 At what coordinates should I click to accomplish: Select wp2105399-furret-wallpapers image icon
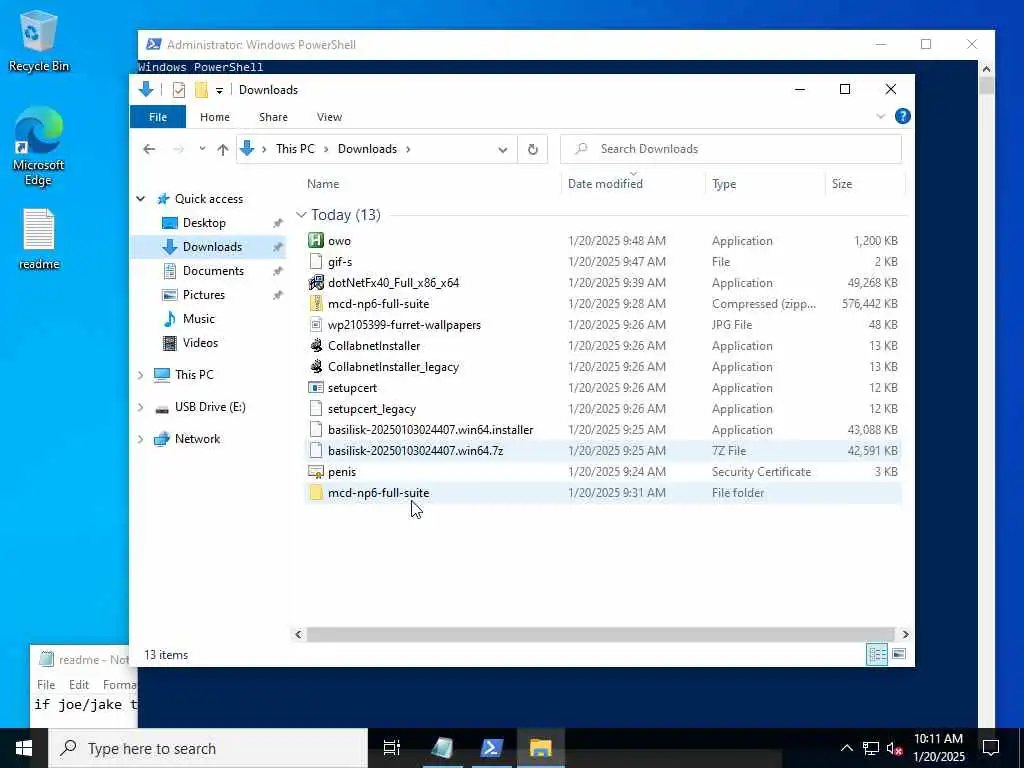click(316, 325)
